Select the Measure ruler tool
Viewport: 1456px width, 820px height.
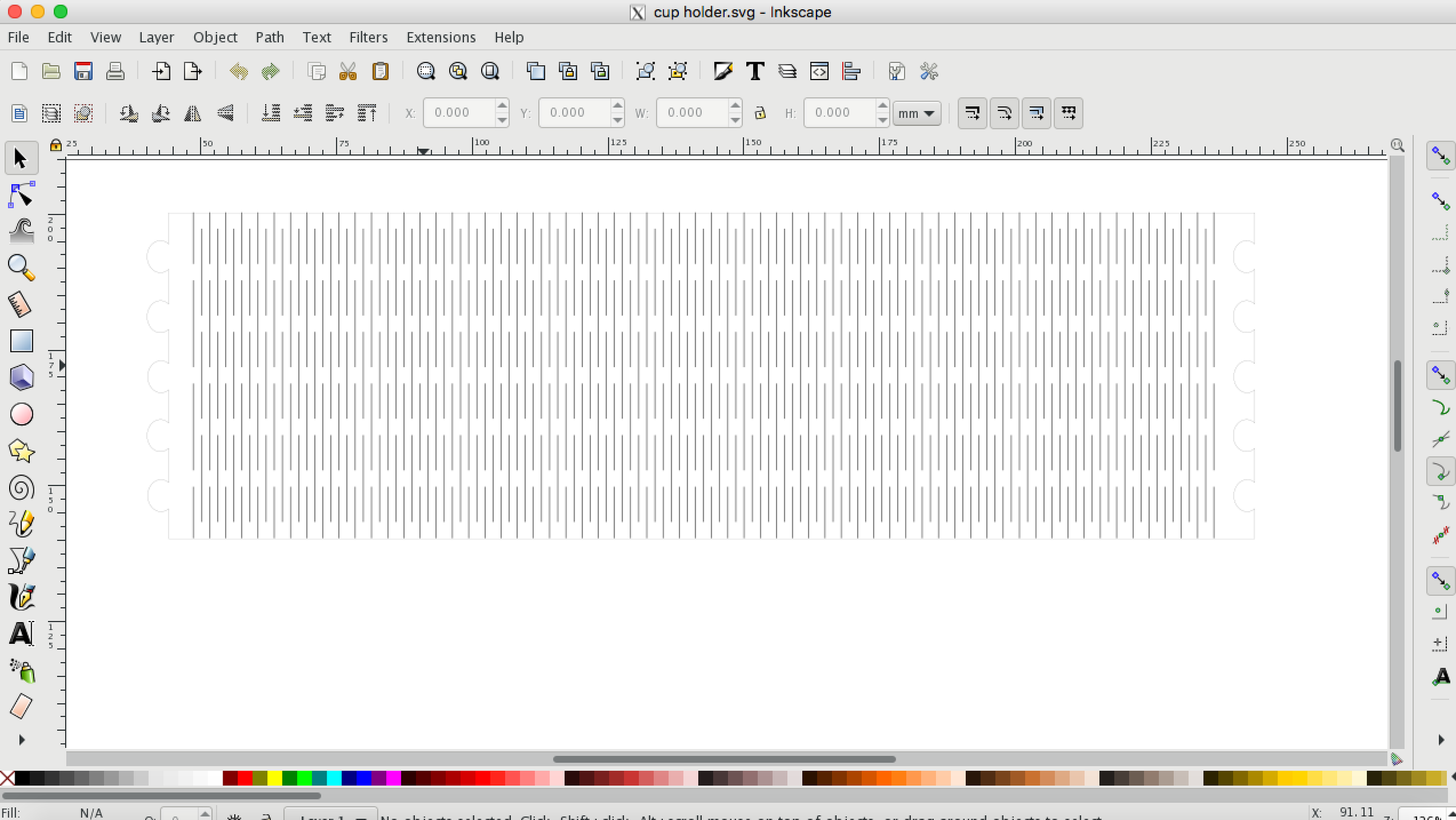click(21, 304)
